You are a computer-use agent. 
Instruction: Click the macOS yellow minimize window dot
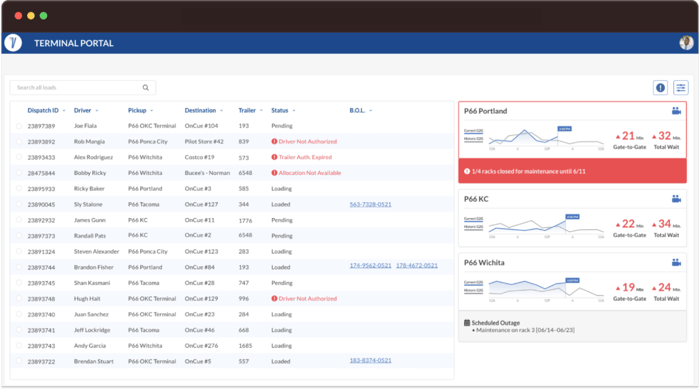pyautogui.click(x=31, y=16)
